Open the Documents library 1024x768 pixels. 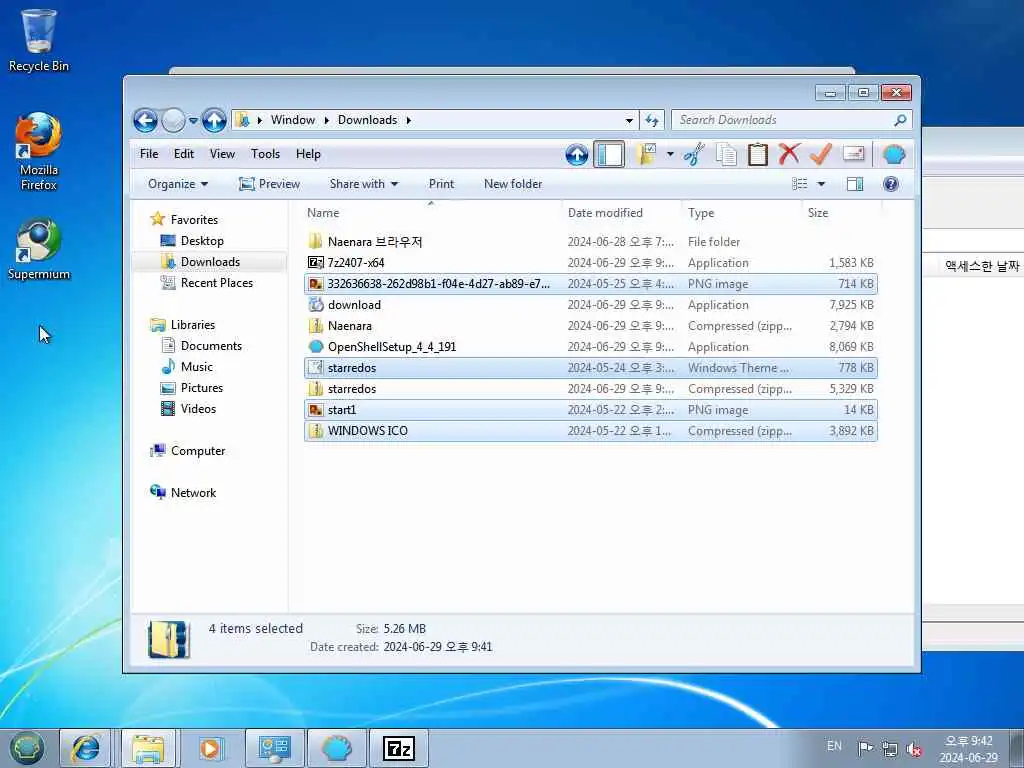point(211,346)
